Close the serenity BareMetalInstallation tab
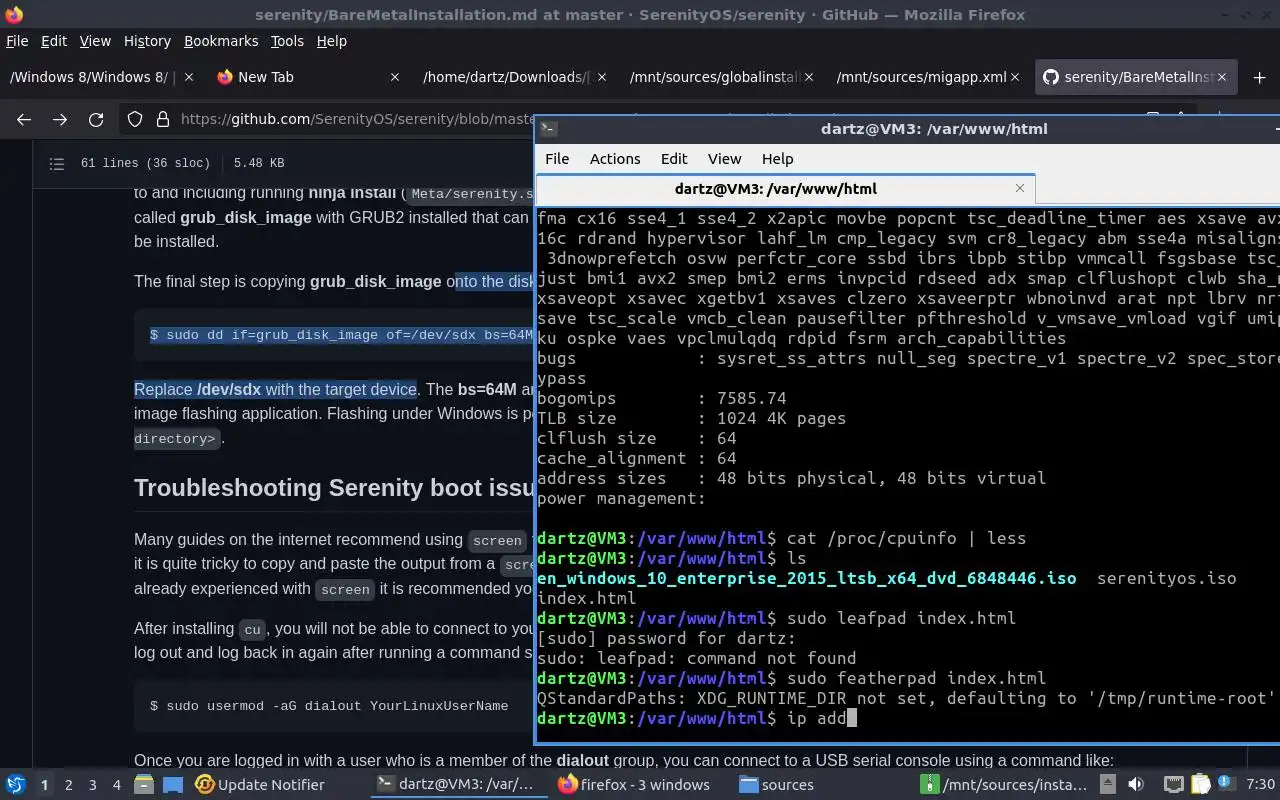Viewport: 1280px width, 800px height. pos(1222,77)
